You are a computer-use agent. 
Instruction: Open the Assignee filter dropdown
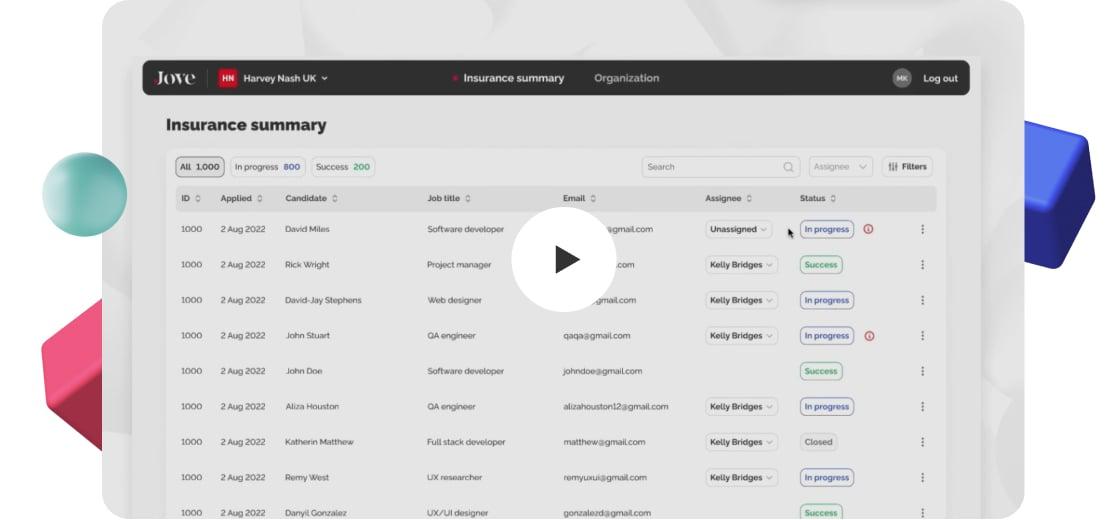[x=841, y=167]
